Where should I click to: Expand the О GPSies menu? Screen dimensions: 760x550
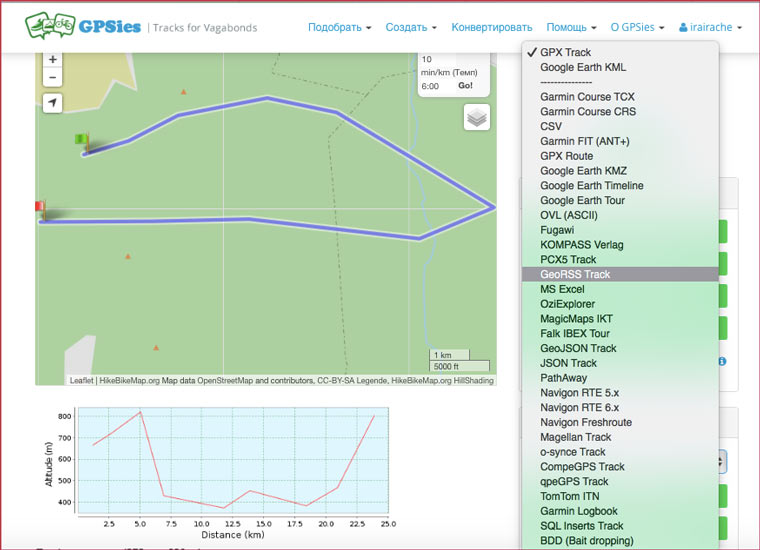(637, 28)
